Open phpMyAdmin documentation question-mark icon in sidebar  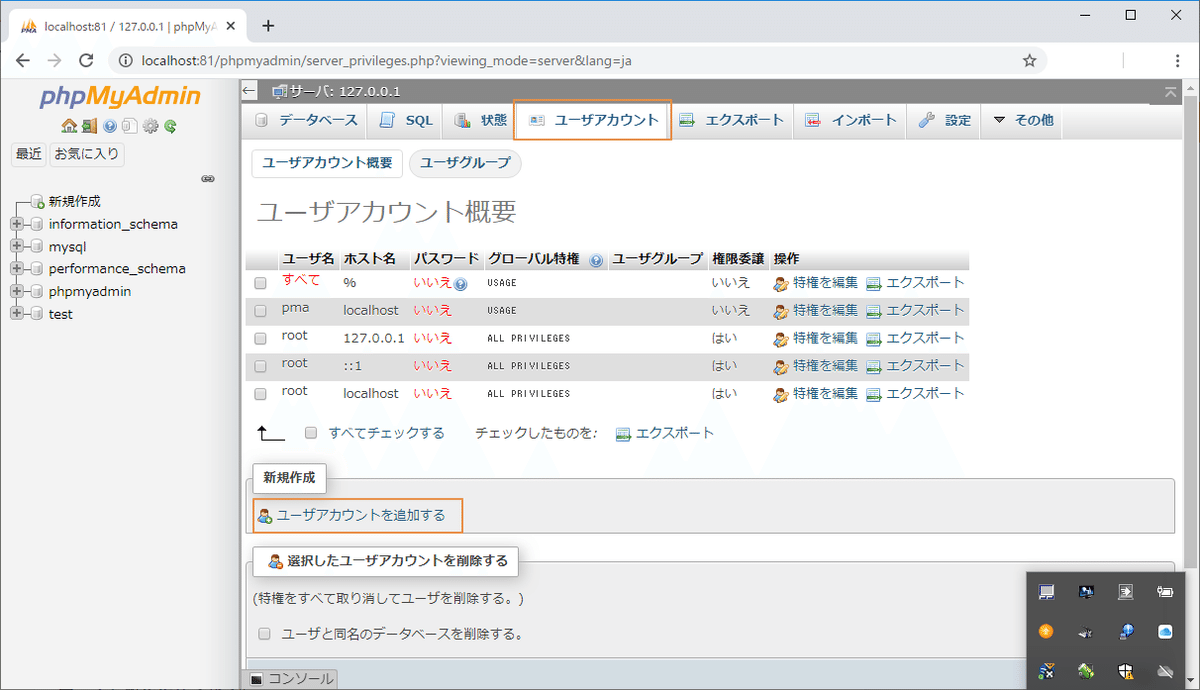click(x=110, y=126)
